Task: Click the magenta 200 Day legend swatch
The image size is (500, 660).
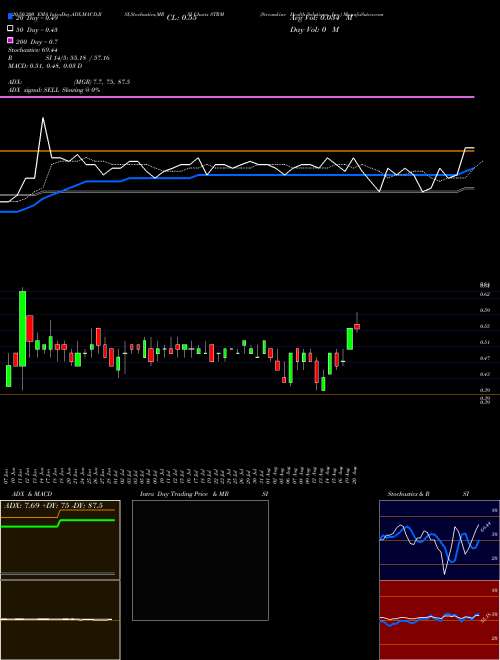Action: (x=11, y=41)
